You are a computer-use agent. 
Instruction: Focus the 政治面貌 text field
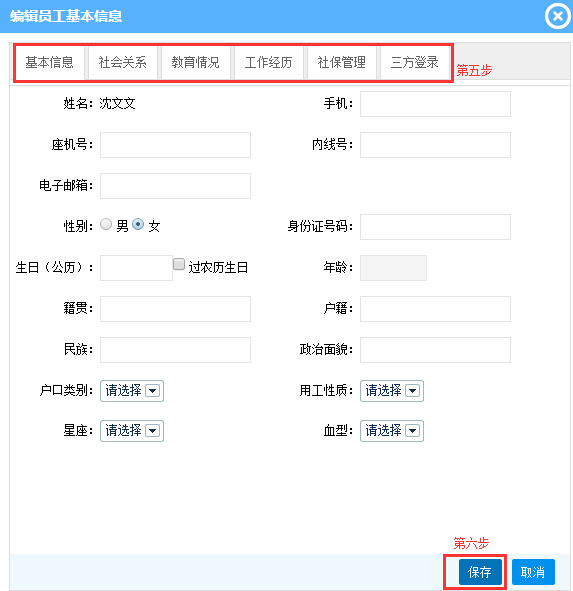pyautogui.click(x=435, y=350)
